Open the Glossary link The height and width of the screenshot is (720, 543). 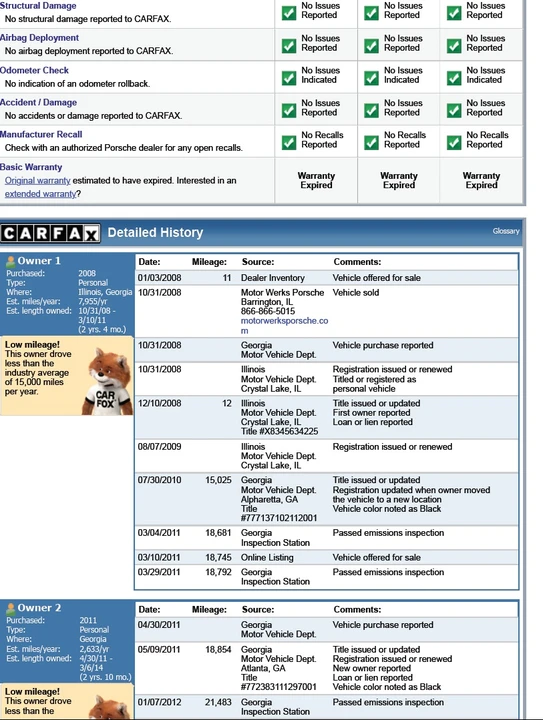click(x=506, y=231)
